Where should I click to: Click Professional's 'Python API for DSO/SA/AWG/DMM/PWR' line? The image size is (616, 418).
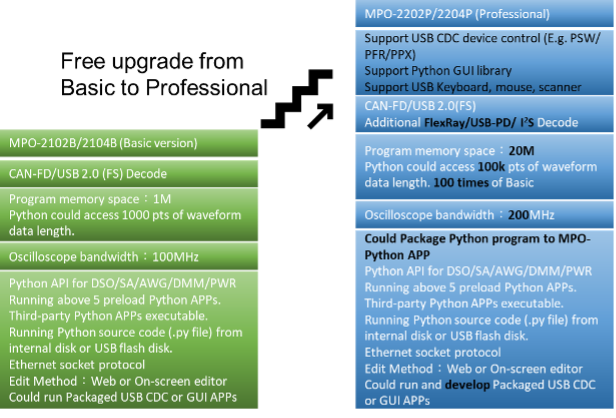point(478,271)
